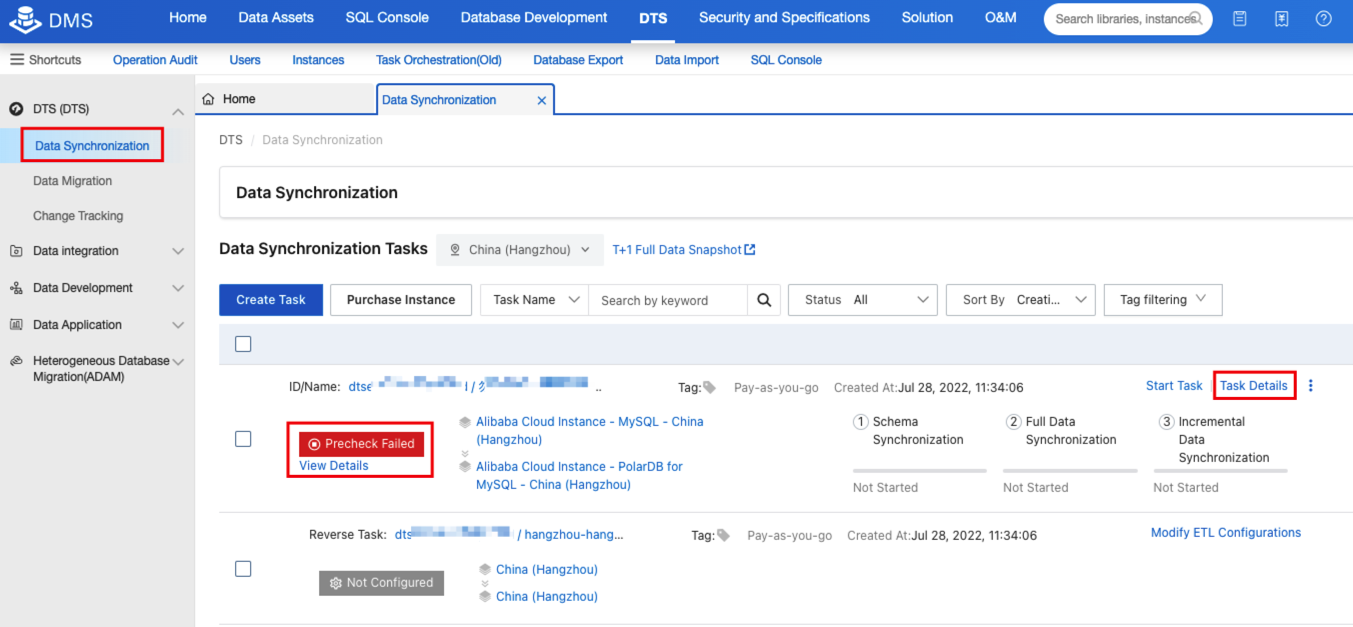Open the Users shortcut
The width and height of the screenshot is (1353, 627).
click(245, 60)
